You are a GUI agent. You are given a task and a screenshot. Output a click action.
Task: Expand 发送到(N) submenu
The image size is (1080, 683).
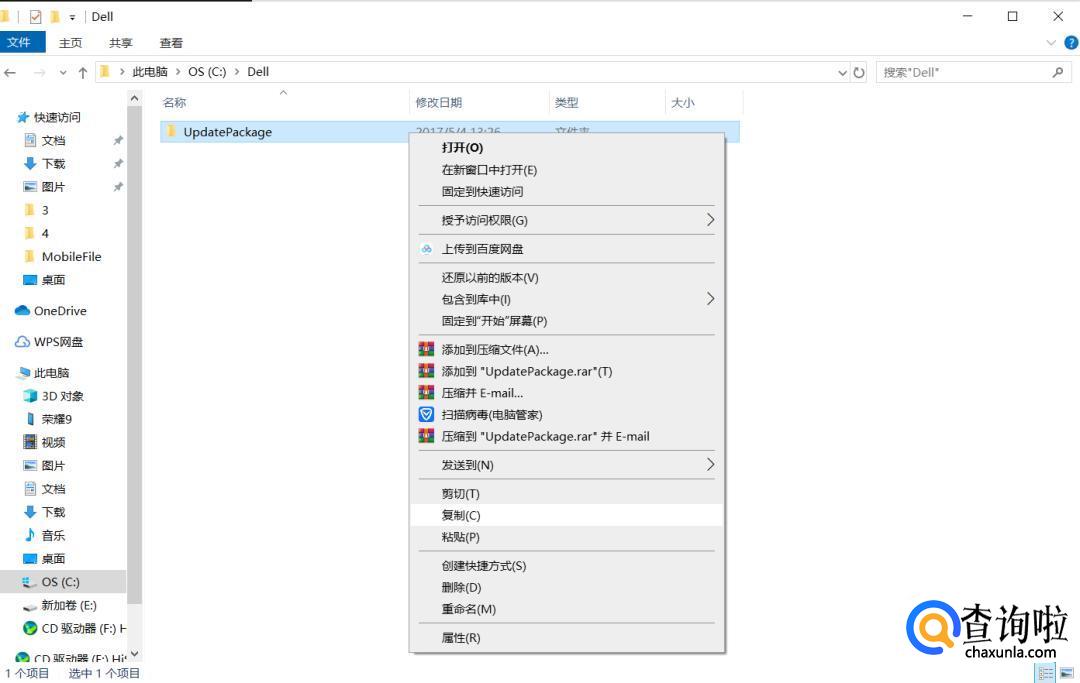pos(567,465)
